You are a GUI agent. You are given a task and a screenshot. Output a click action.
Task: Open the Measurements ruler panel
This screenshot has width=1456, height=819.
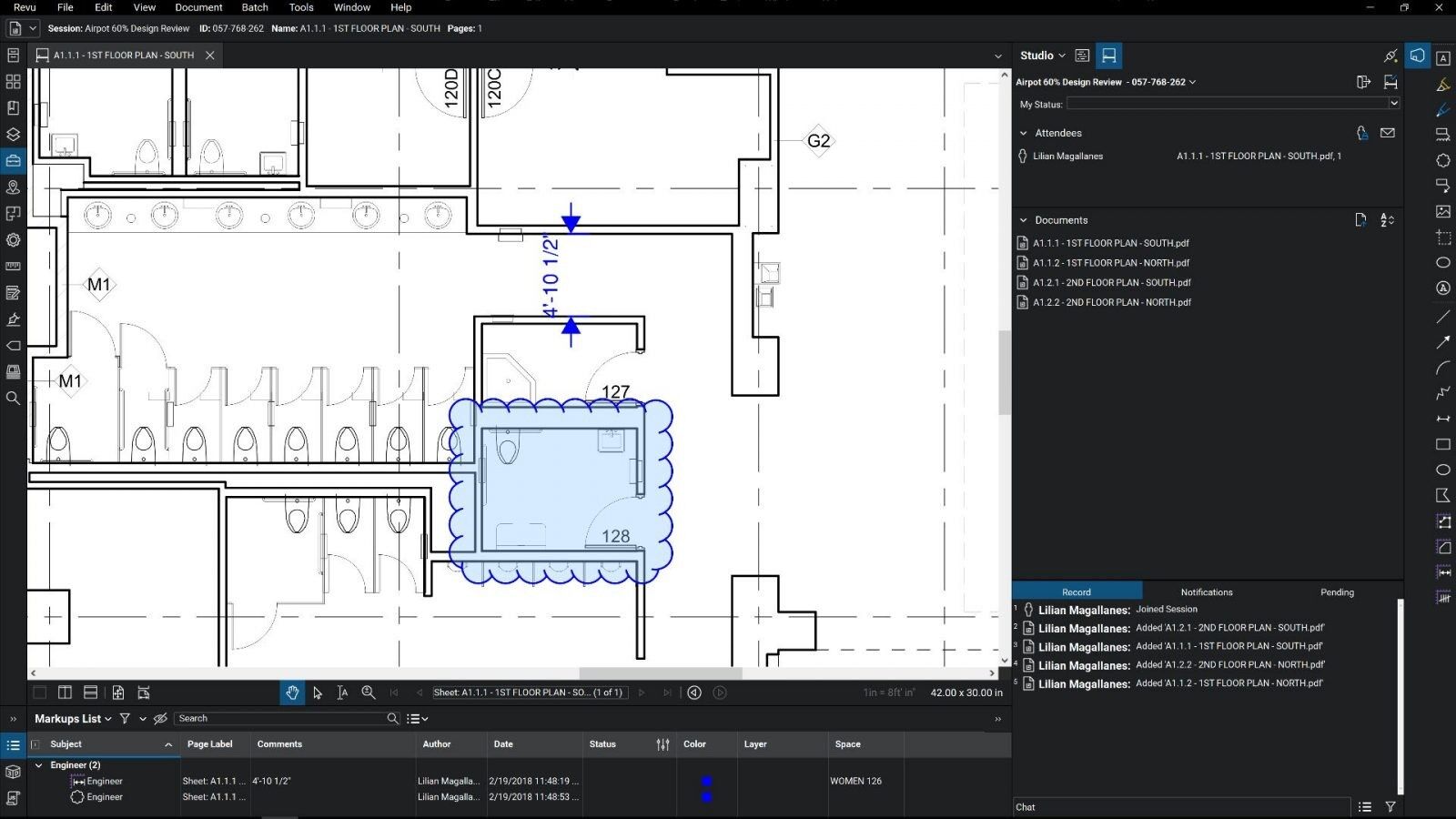pos(13,267)
